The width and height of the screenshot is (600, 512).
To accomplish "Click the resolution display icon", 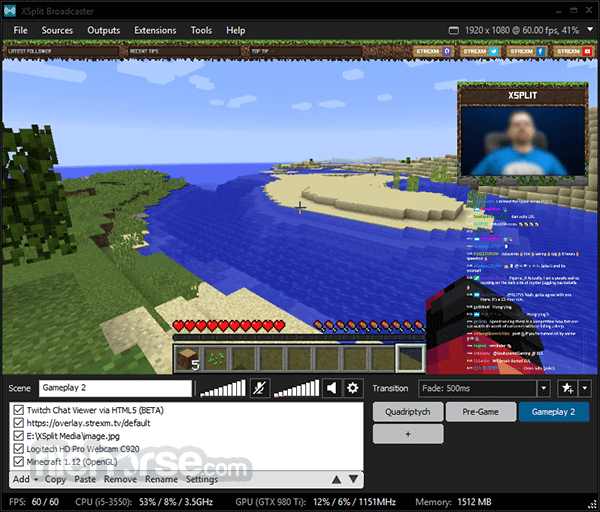I will coord(453,31).
